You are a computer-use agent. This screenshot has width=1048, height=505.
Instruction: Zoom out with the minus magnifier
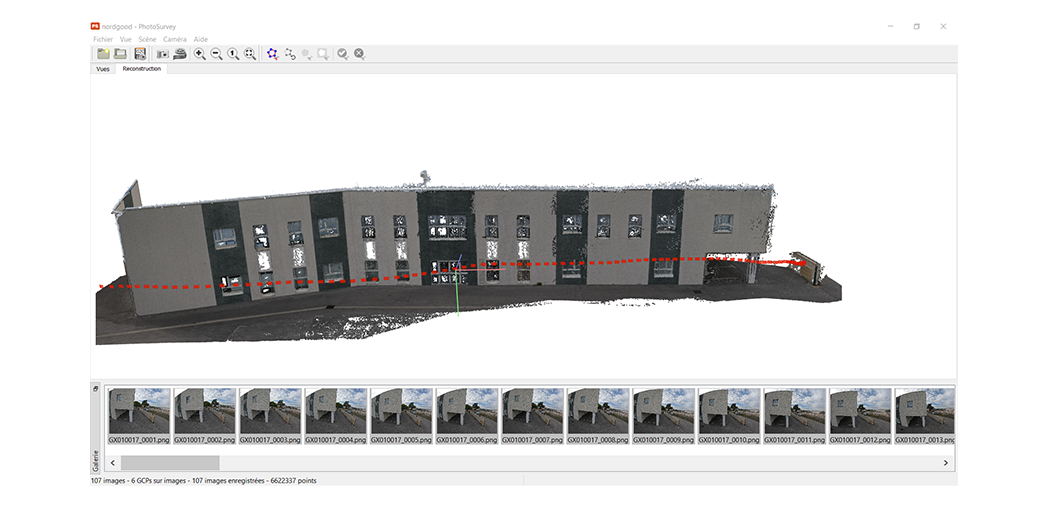coord(216,54)
